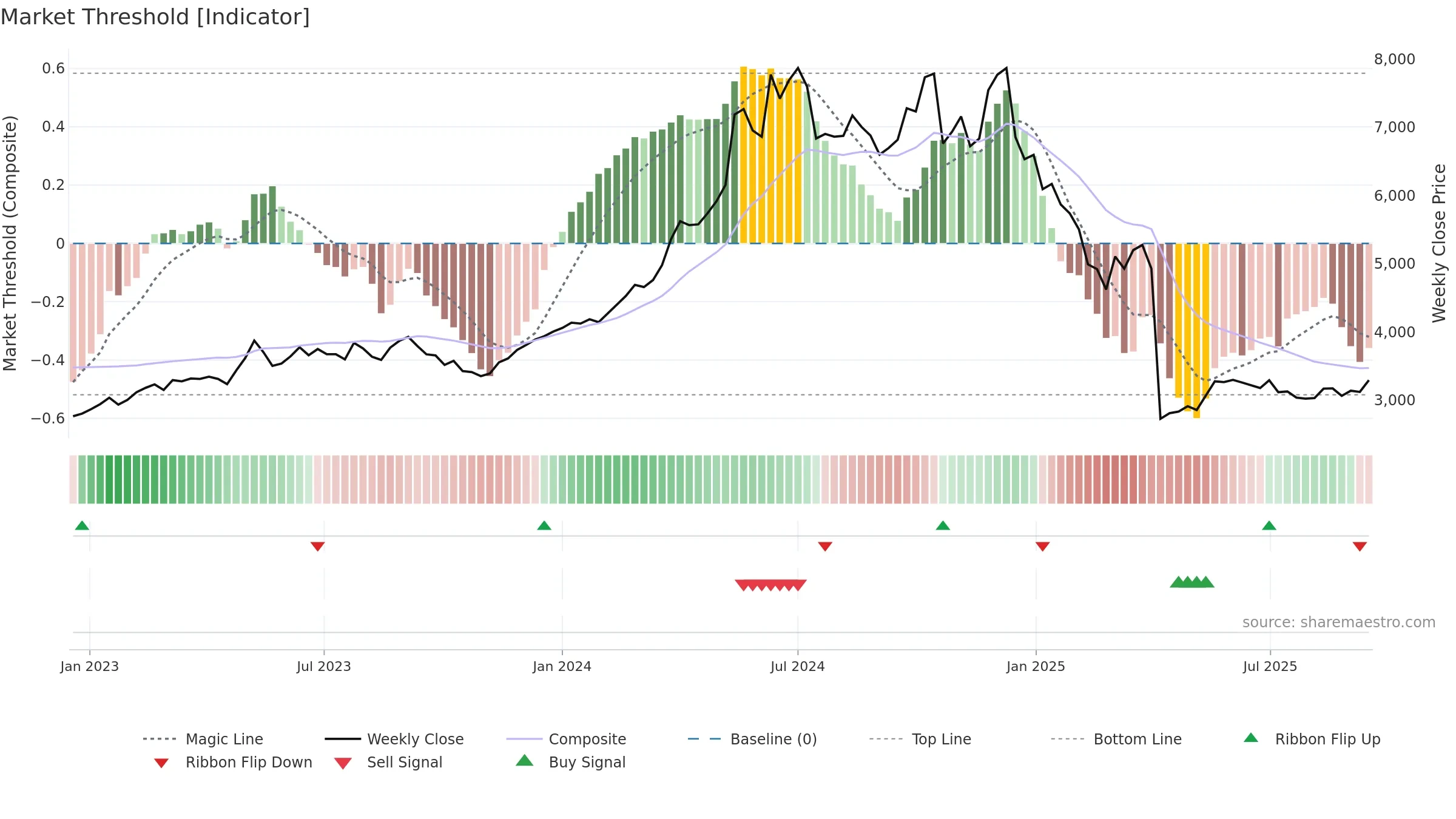Click the last Ribbon Flip Down marker

pyautogui.click(x=1360, y=547)
